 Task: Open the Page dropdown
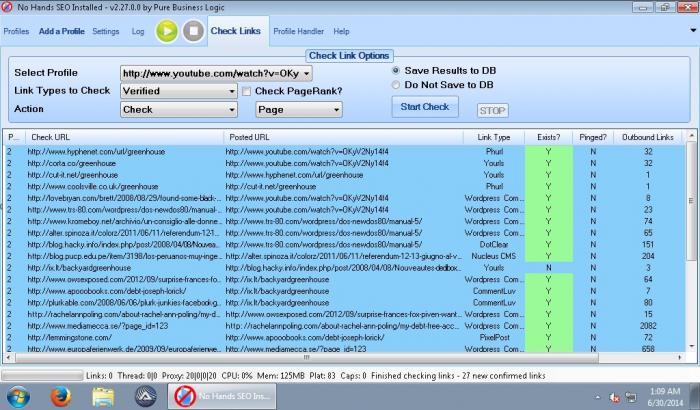pyautogui.click(x=299, y=109)
